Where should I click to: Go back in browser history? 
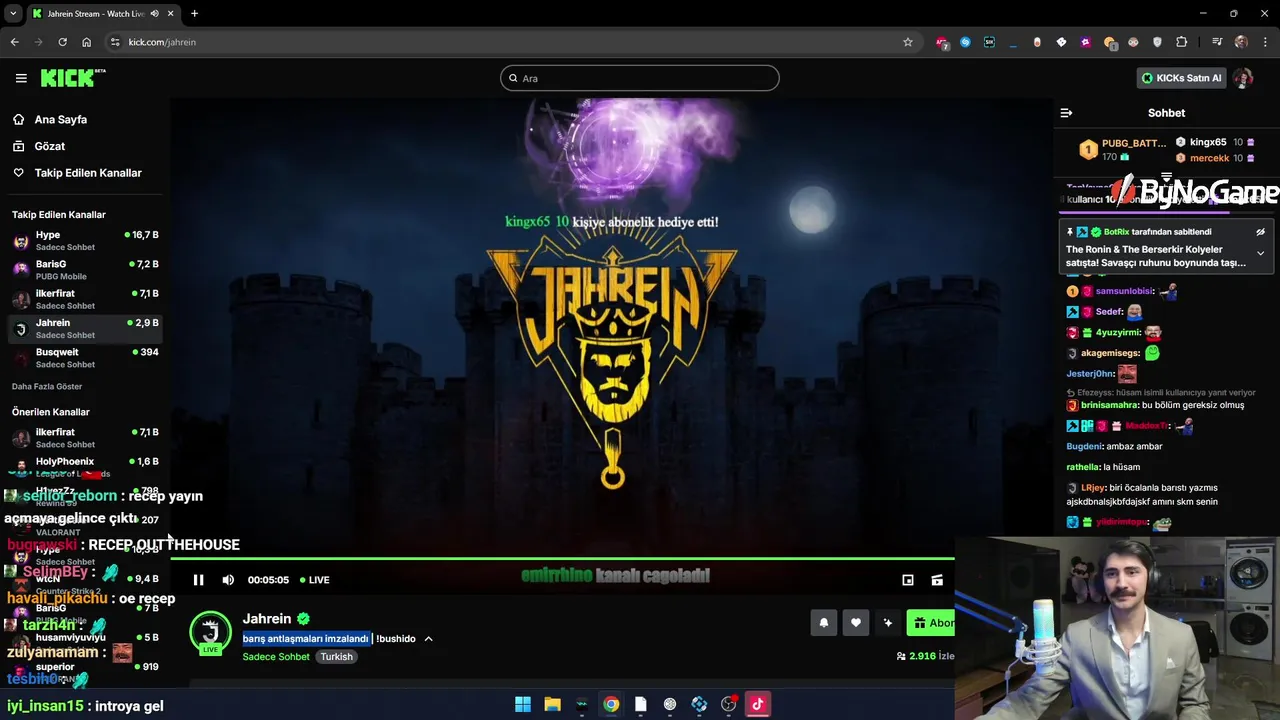(14, 42)
